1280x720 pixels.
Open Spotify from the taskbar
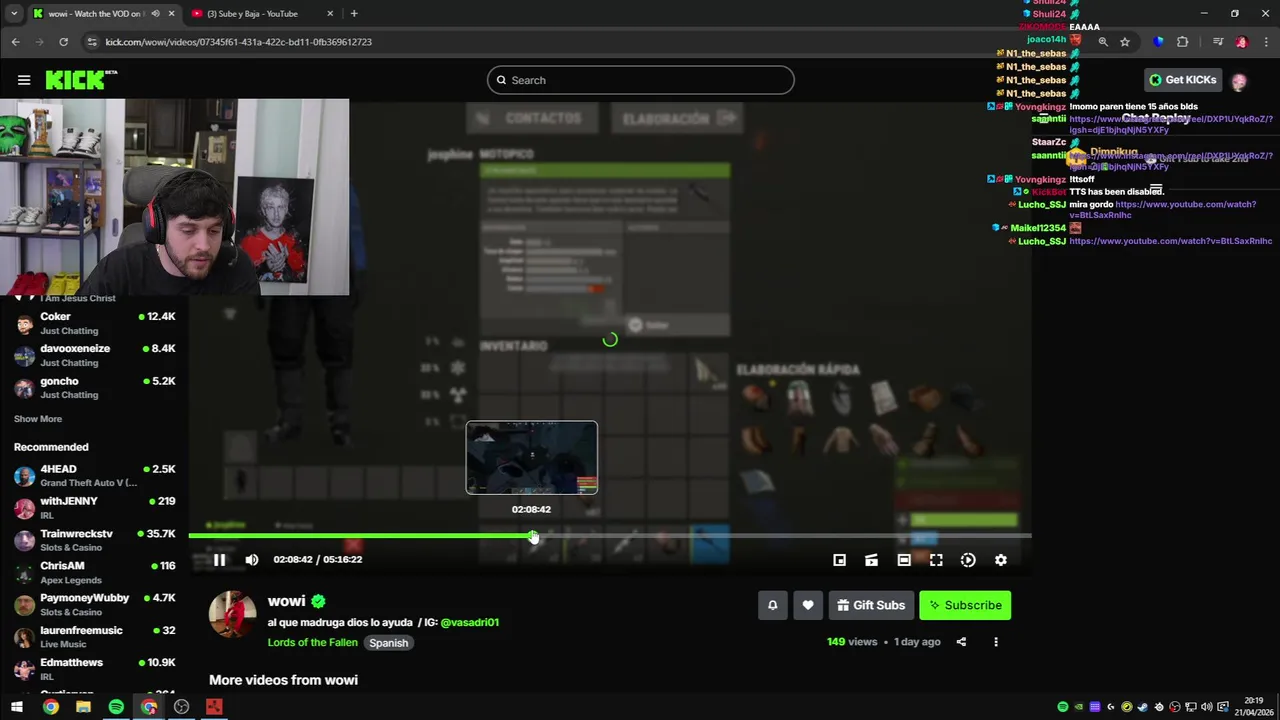pos(116,707)
